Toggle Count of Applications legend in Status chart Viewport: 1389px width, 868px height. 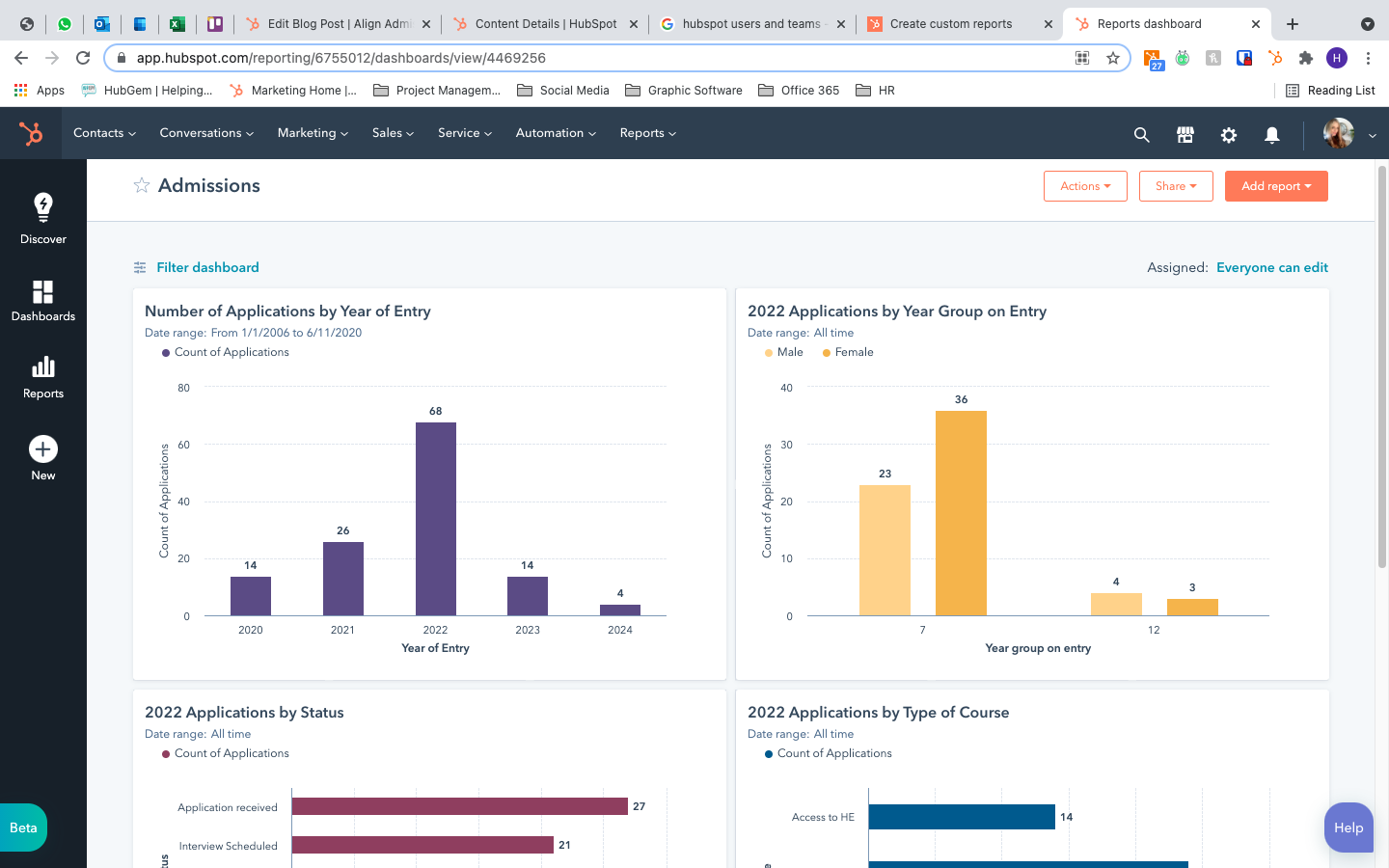(x=226, y=754)
